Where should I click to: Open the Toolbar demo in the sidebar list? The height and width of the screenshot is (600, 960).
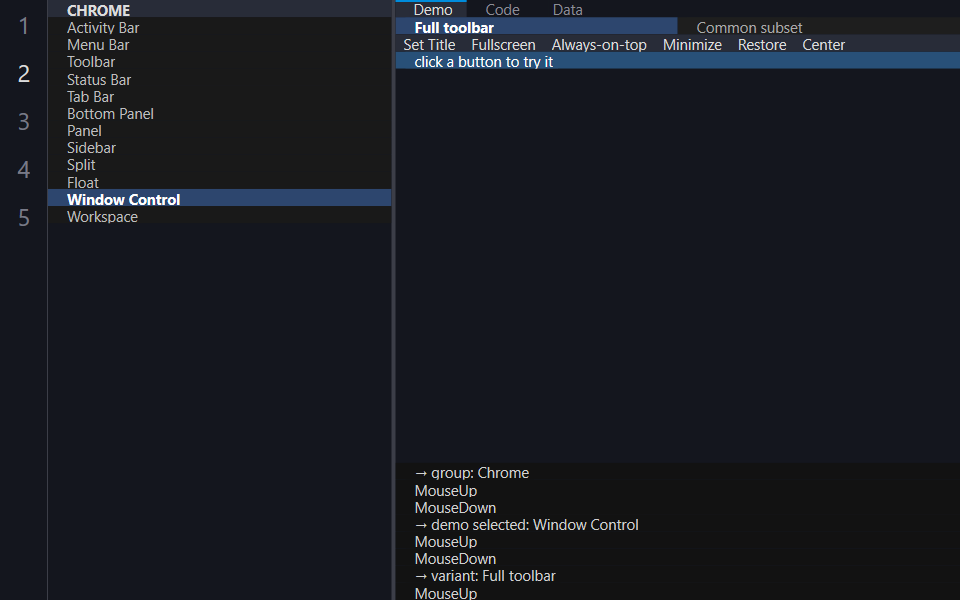[219, 62]
